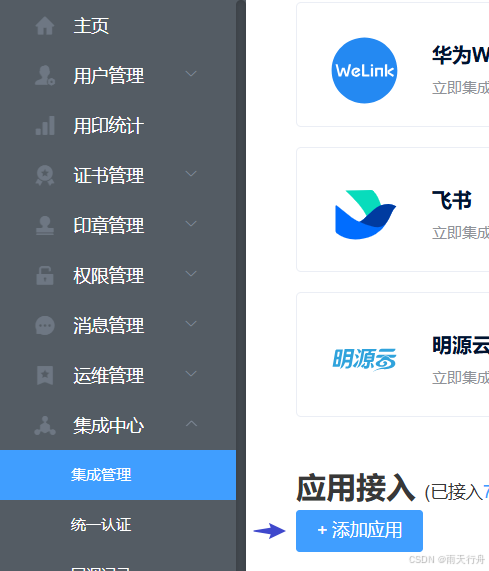Click the 应用接入 section heading

point(355,488)
